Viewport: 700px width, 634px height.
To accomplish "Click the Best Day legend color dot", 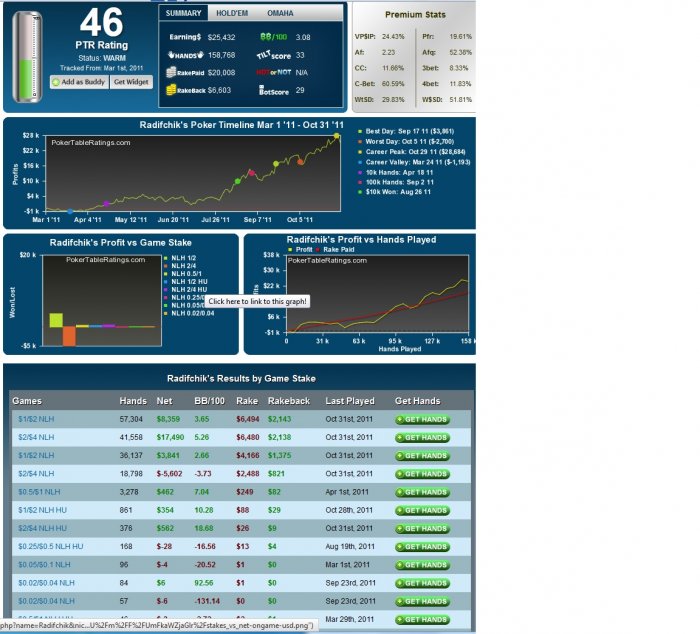I will click(x=360, y=131).
